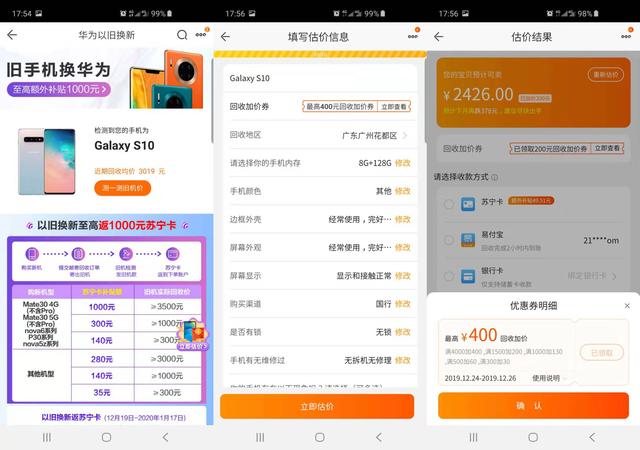
Task: Tap the 以旧换新返苏宁卡 activity heading
Action: click(71, 417)
